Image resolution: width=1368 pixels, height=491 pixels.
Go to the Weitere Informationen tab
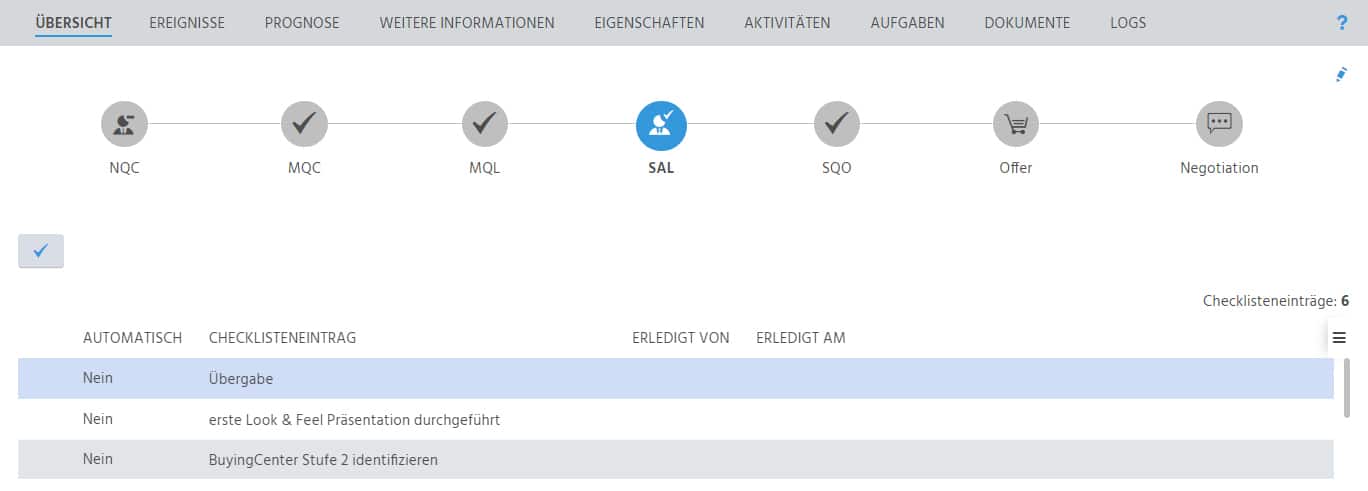(467, 22)
